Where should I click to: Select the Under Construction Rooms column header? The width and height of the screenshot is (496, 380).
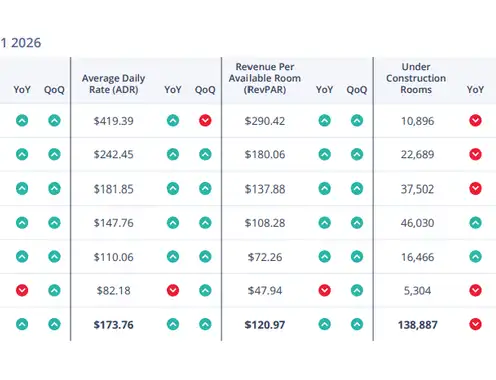coord(416,78)
